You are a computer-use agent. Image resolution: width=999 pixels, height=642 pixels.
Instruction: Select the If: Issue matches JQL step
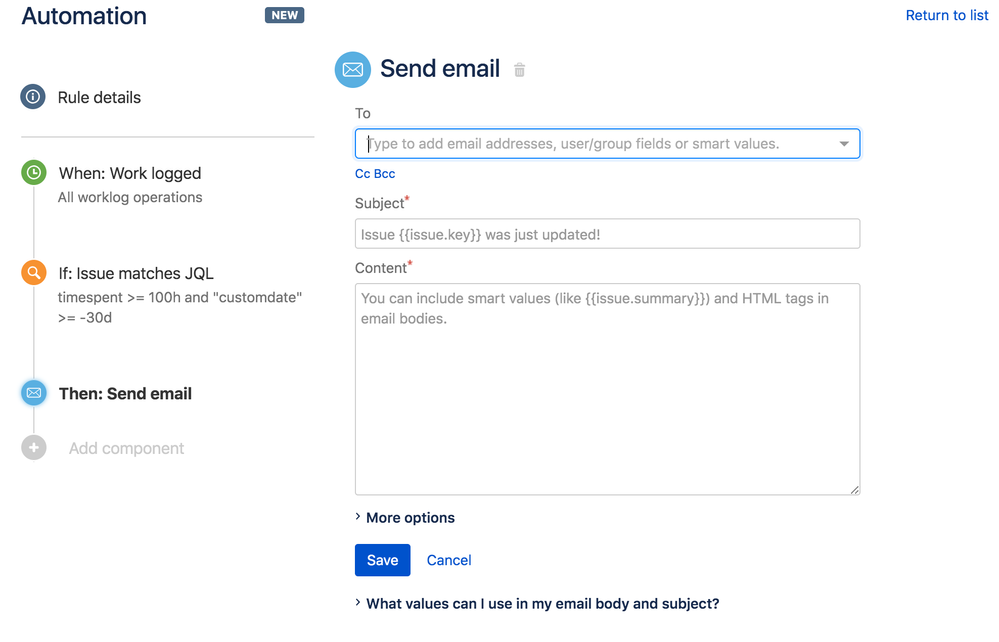coord(135,272)
